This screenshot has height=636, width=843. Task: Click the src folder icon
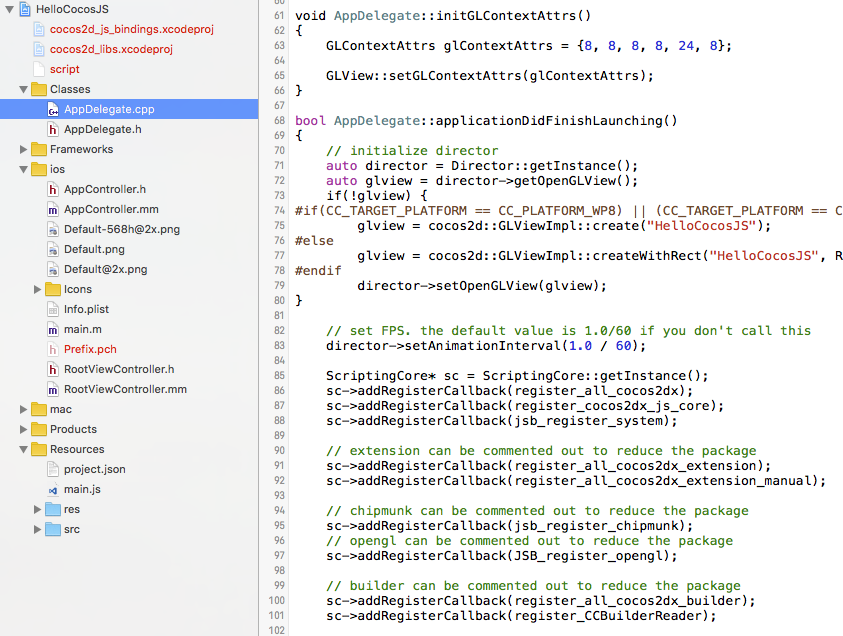[x=53, y=529]
